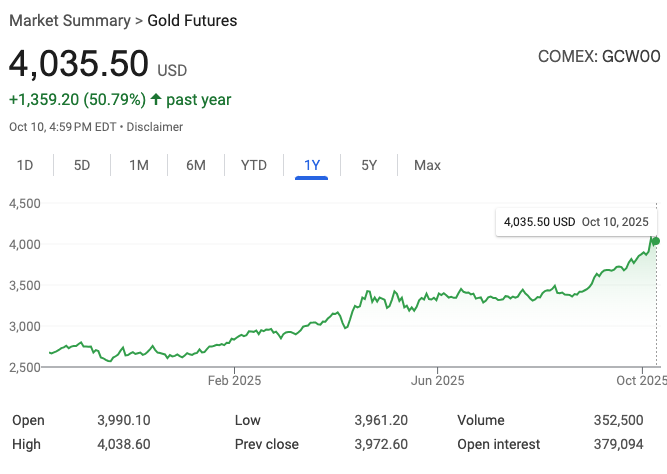The image size is (667, 474).
Task: Open the Disclaimer link
Action: [154, 127]
